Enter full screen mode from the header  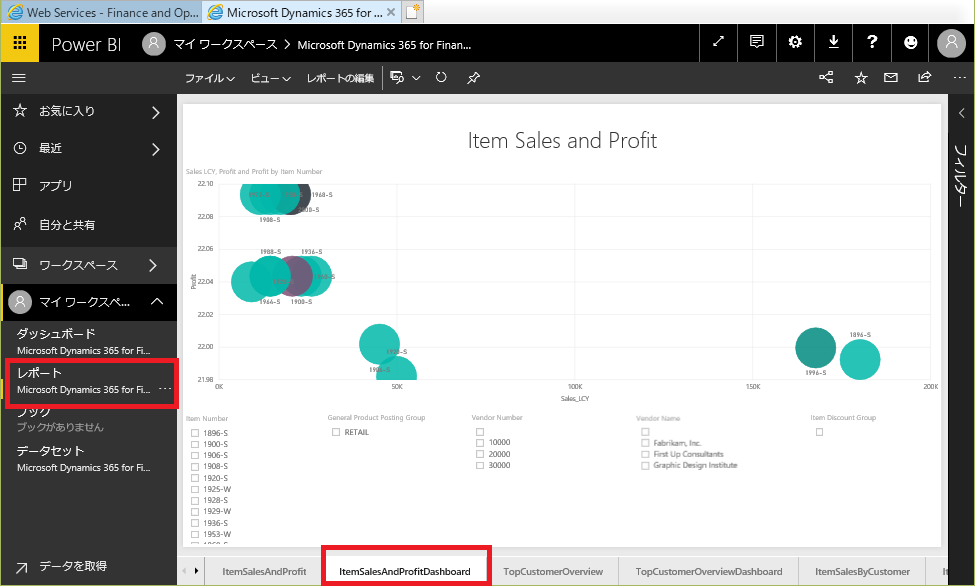pyautogui.click(x=718, y=42)
